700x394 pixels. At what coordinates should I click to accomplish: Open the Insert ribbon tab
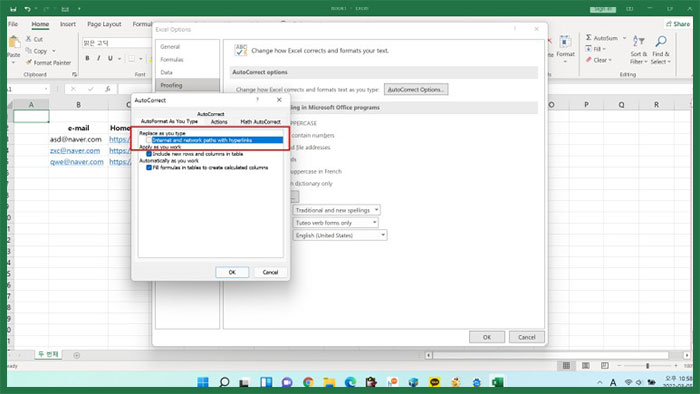(68, 24)
